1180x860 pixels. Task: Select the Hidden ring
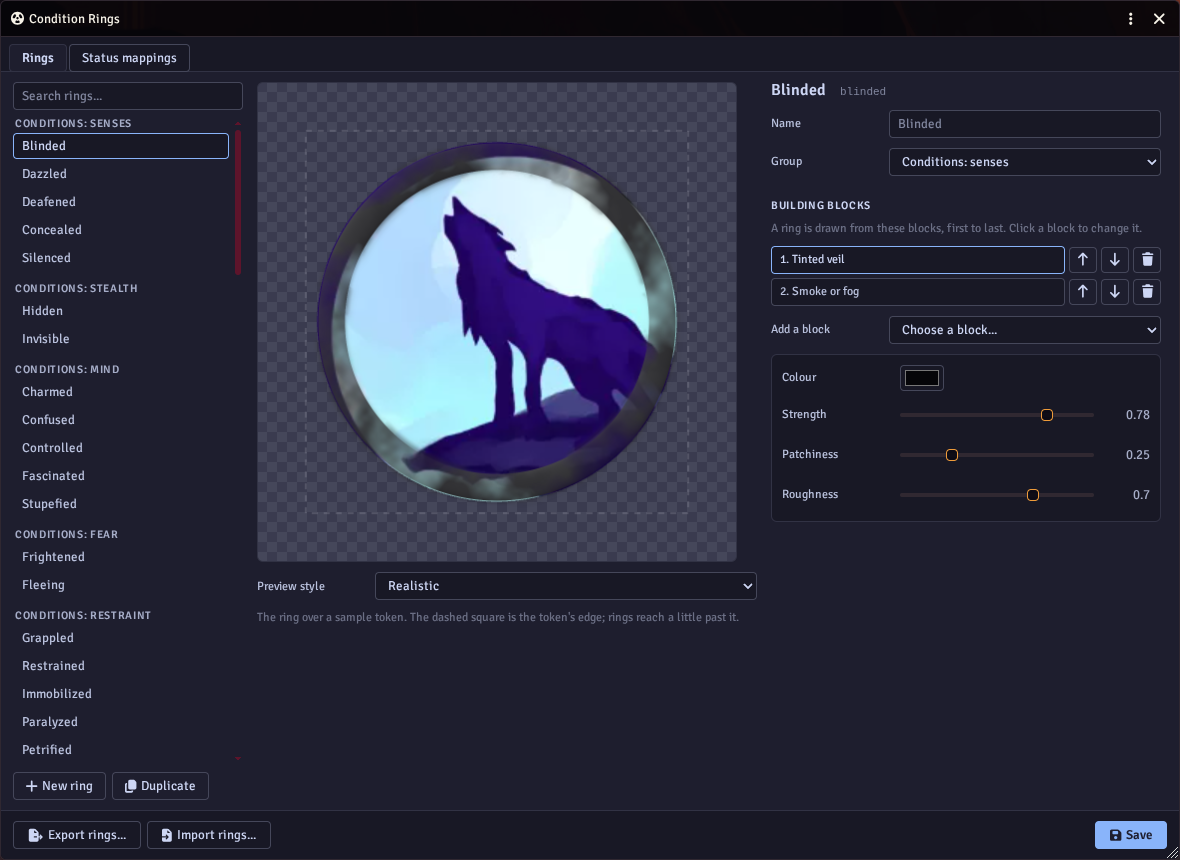120,311
